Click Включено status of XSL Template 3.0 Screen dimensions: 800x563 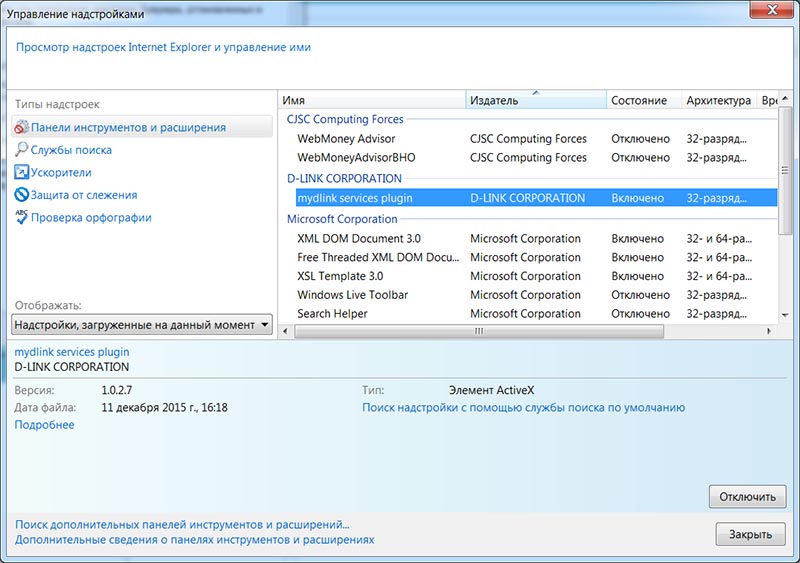pyautogui.click(x=637, y=276)
